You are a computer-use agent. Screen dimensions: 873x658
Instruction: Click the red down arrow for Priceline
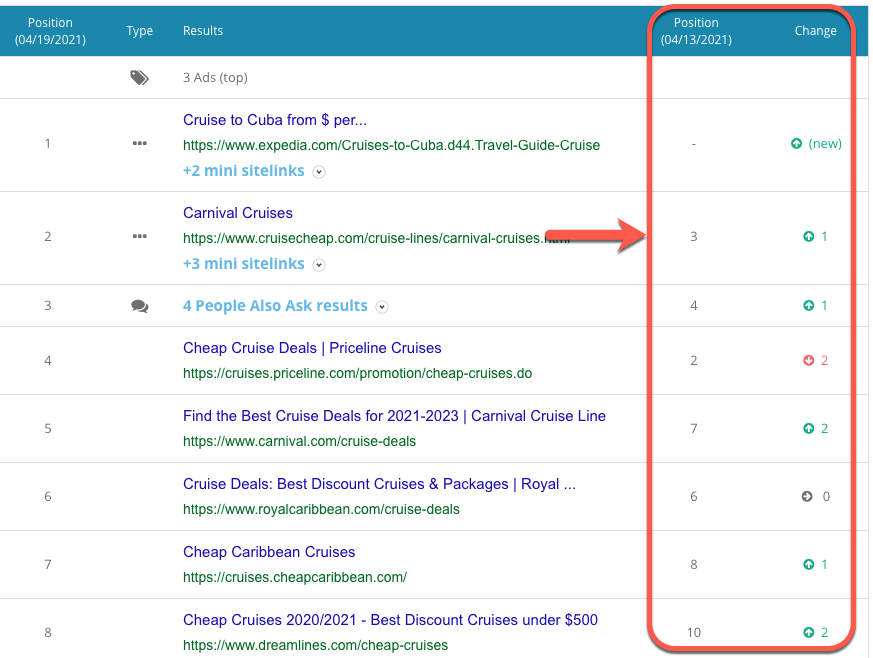tap(808, 361)
